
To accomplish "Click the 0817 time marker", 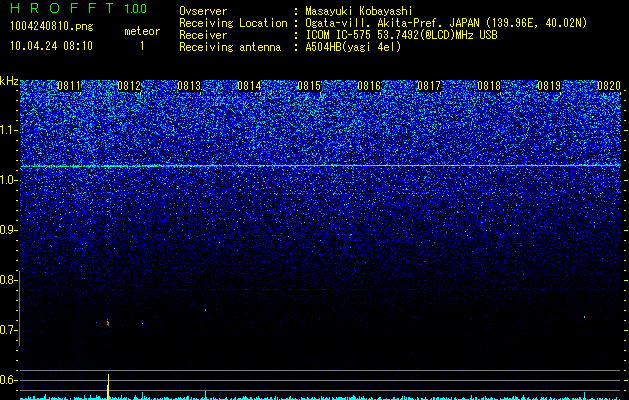I will (x=429, y=86).
